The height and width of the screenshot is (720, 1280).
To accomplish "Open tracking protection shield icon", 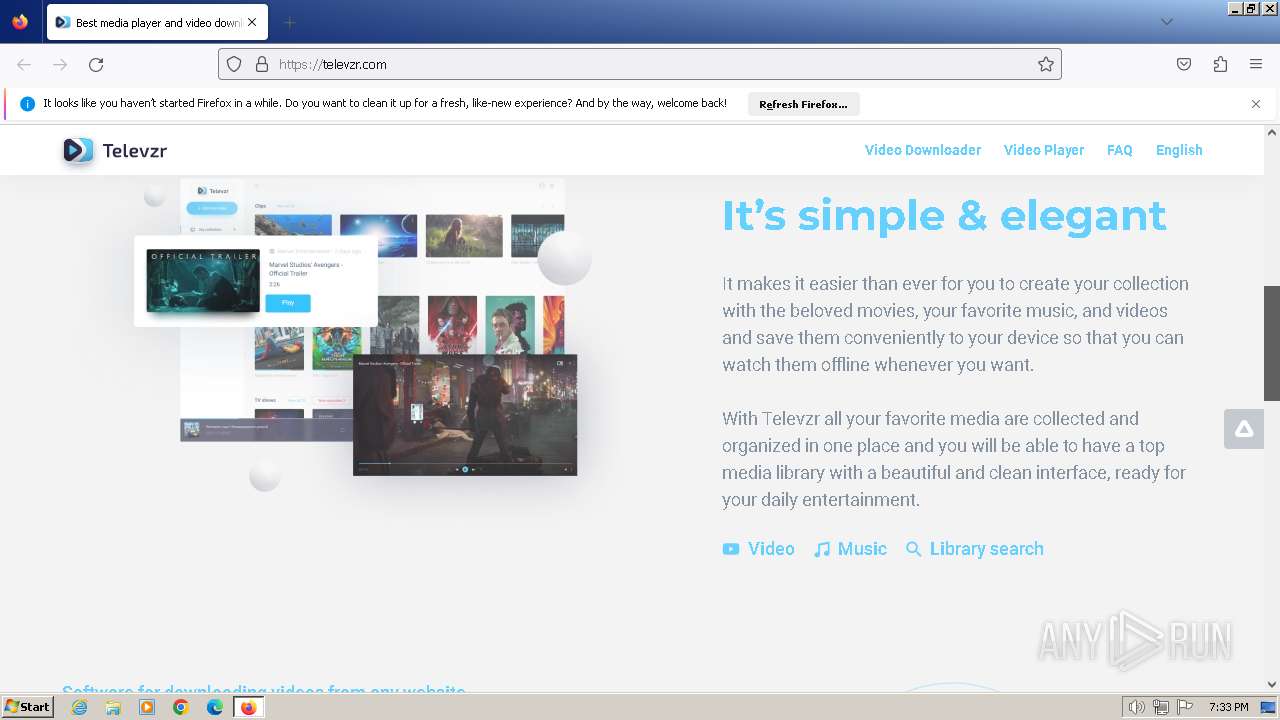I will (234, 64).
